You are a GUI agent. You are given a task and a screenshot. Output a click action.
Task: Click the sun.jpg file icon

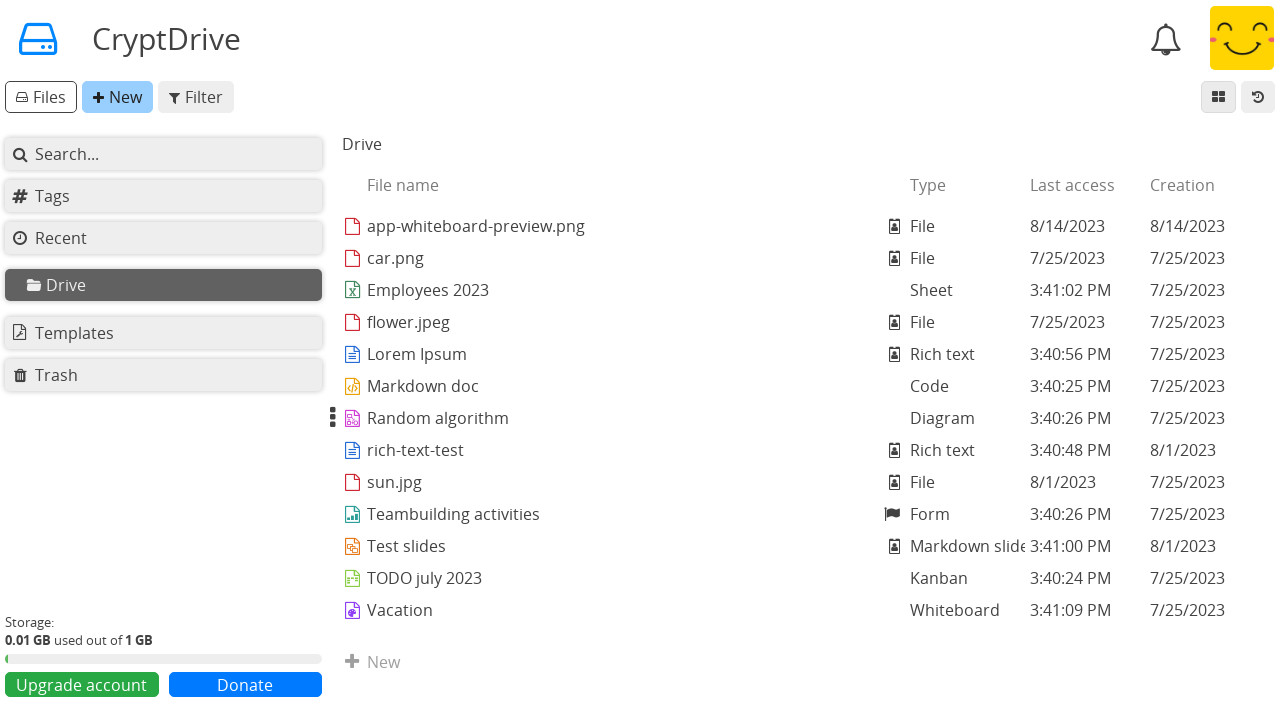coord(352,482)
